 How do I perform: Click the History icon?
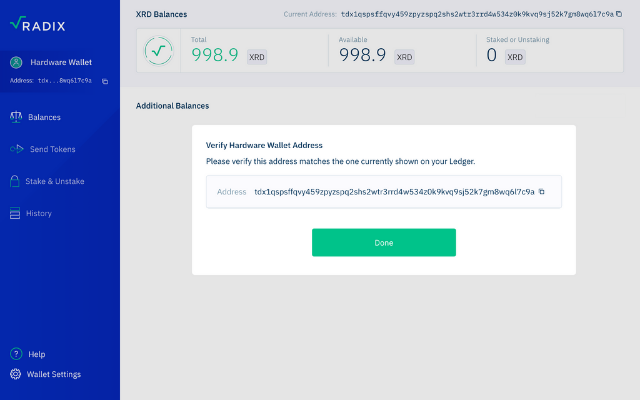(x=15, y=213)
